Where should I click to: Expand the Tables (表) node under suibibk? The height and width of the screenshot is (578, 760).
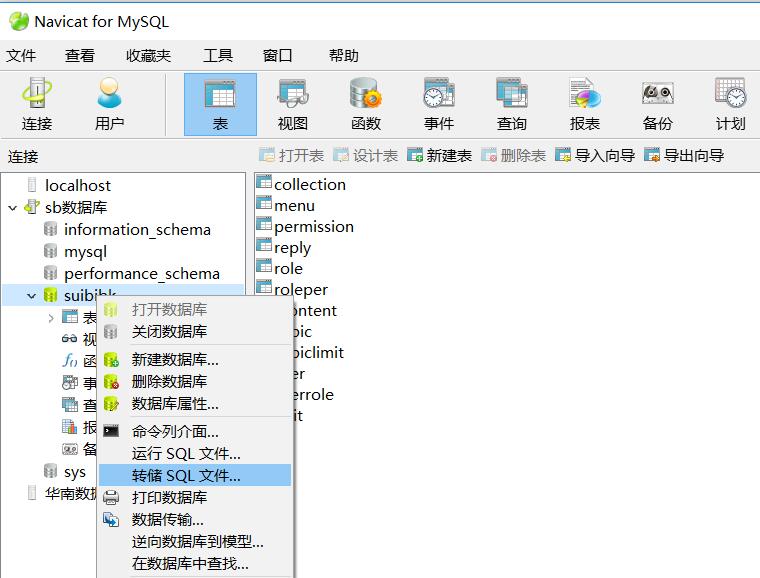51,318
